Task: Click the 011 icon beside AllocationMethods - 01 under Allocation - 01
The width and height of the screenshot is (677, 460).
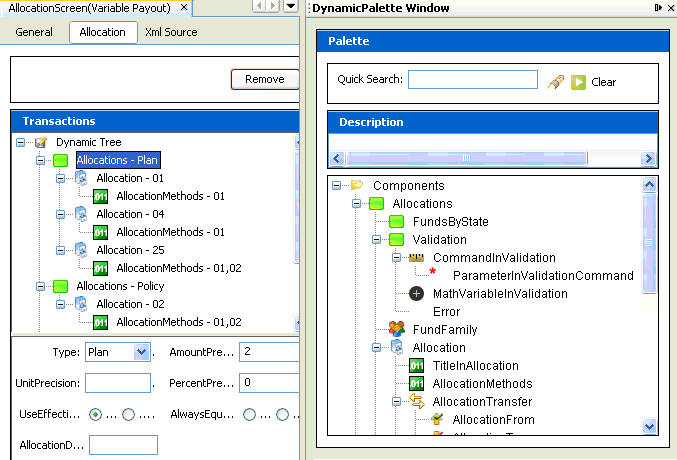Action: (x=101, y=197)
